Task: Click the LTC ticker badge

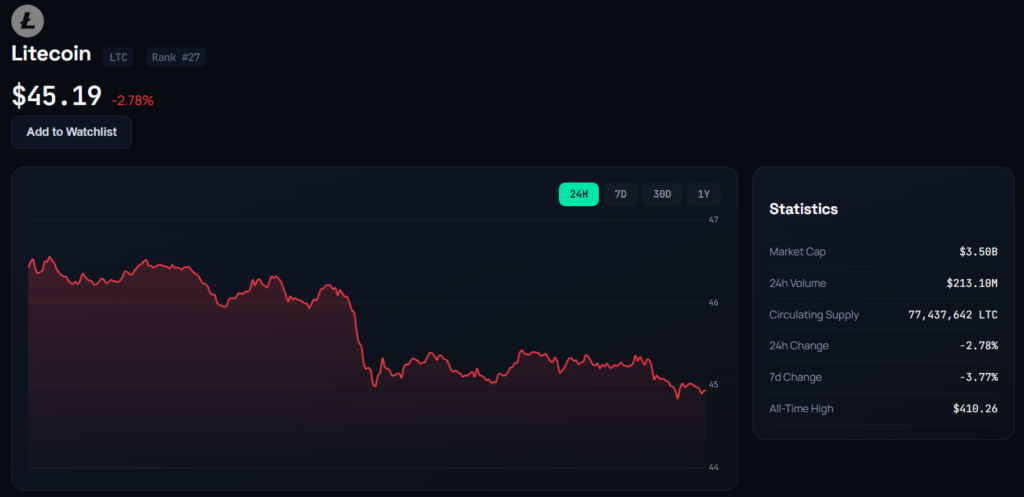Action: (x=118, y=57)
